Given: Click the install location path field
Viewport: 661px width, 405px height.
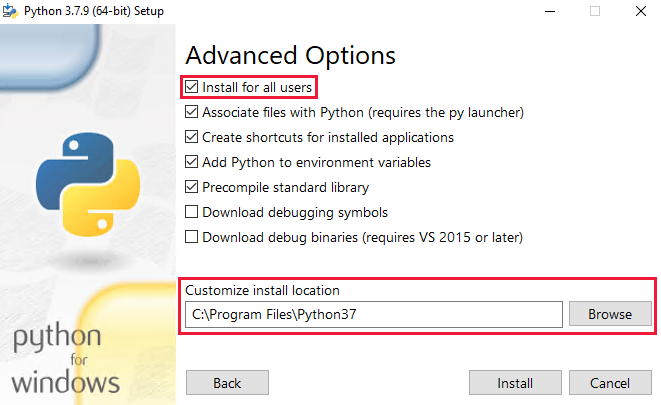Looking at the screenshot, I should [374, 314].
